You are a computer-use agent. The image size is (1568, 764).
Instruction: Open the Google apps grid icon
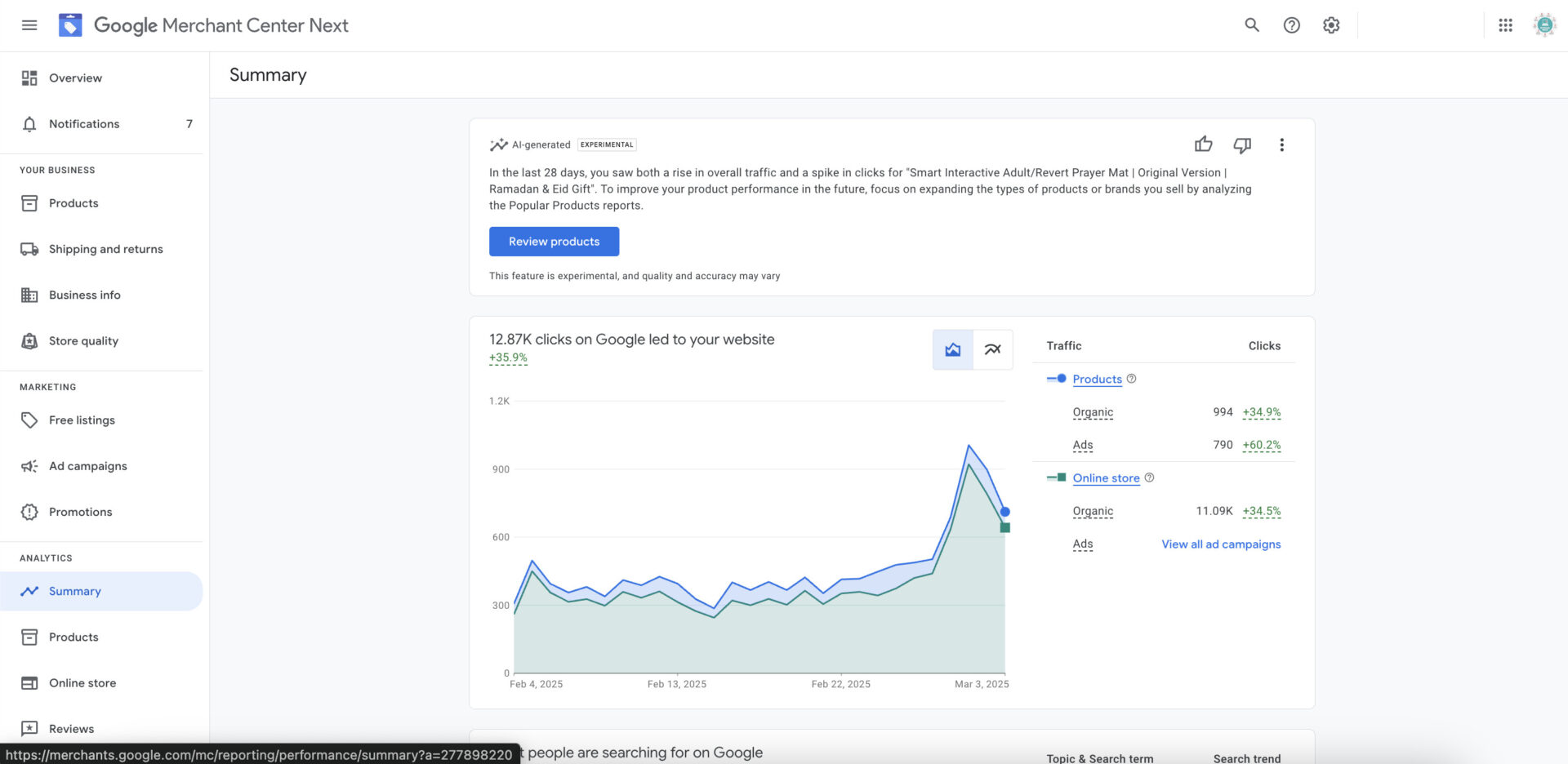pos(1506,25)
